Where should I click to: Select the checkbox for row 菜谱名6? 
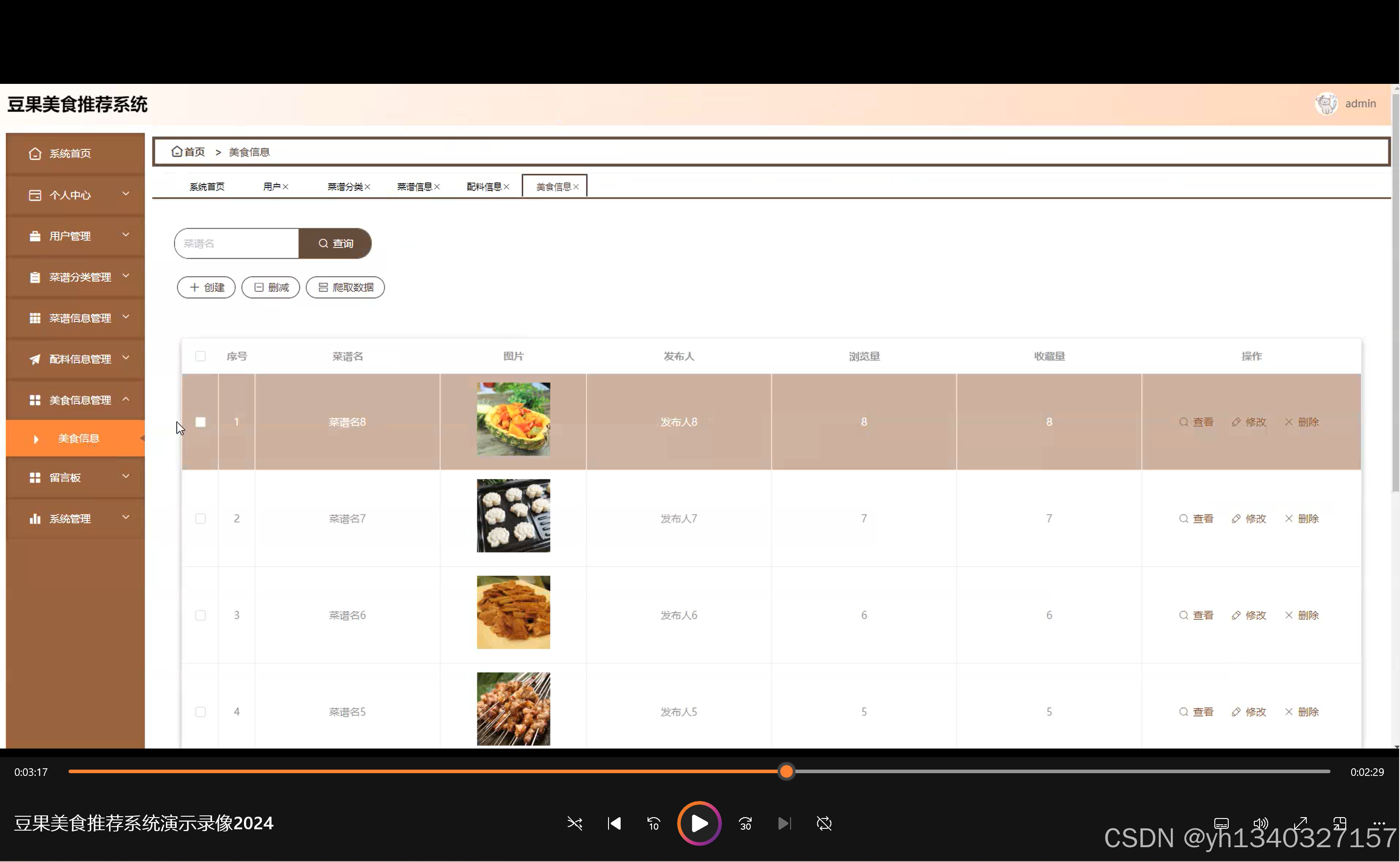(x=200, y=615)
